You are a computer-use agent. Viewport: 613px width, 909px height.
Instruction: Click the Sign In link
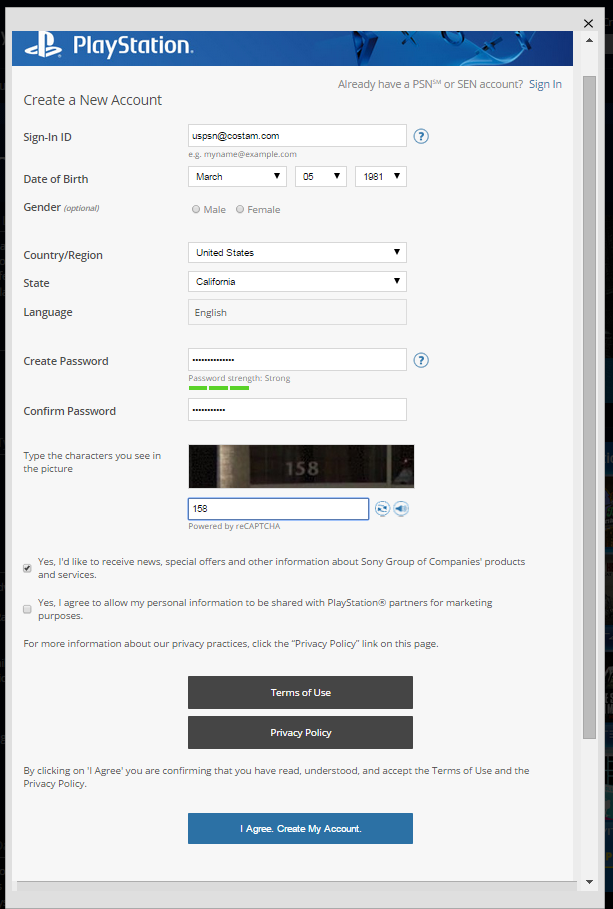coord(545,84)
